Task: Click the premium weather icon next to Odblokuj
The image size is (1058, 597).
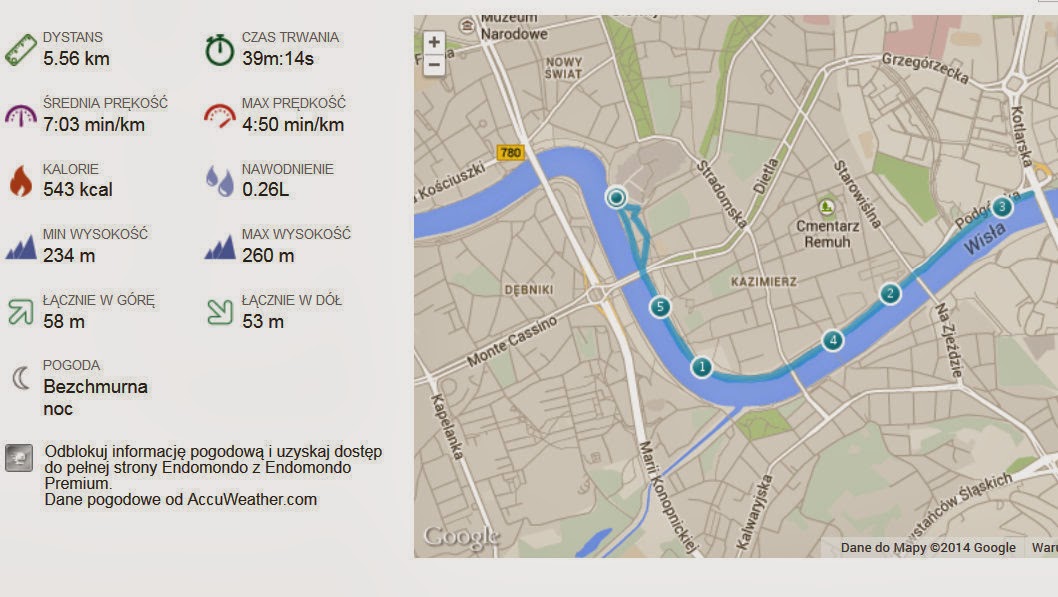Action: pyautogui.click(x=18, y=457)
